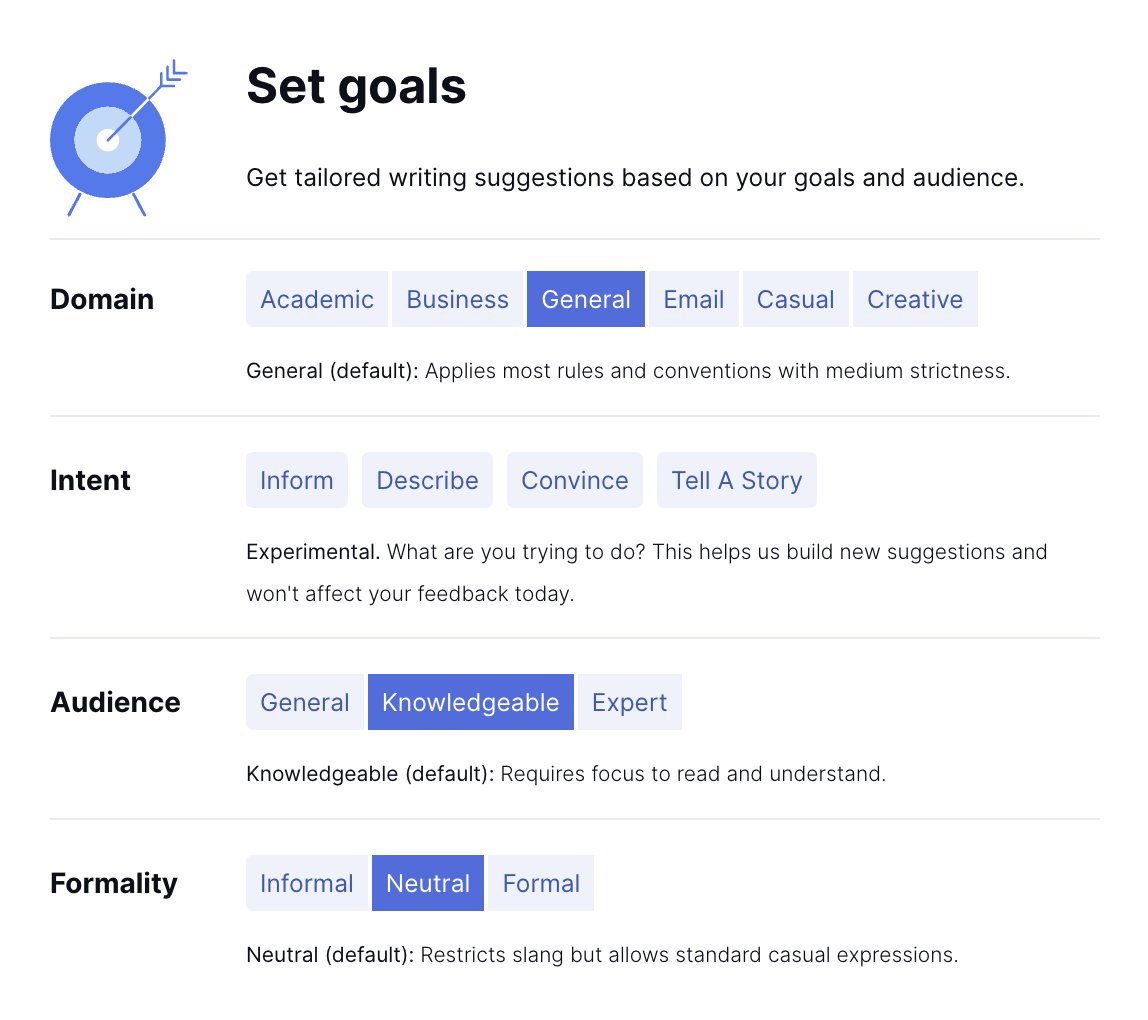This screenshot has width=1148, height=1020.
Task: Select Informal formality
Action: (x=307, y=883)
